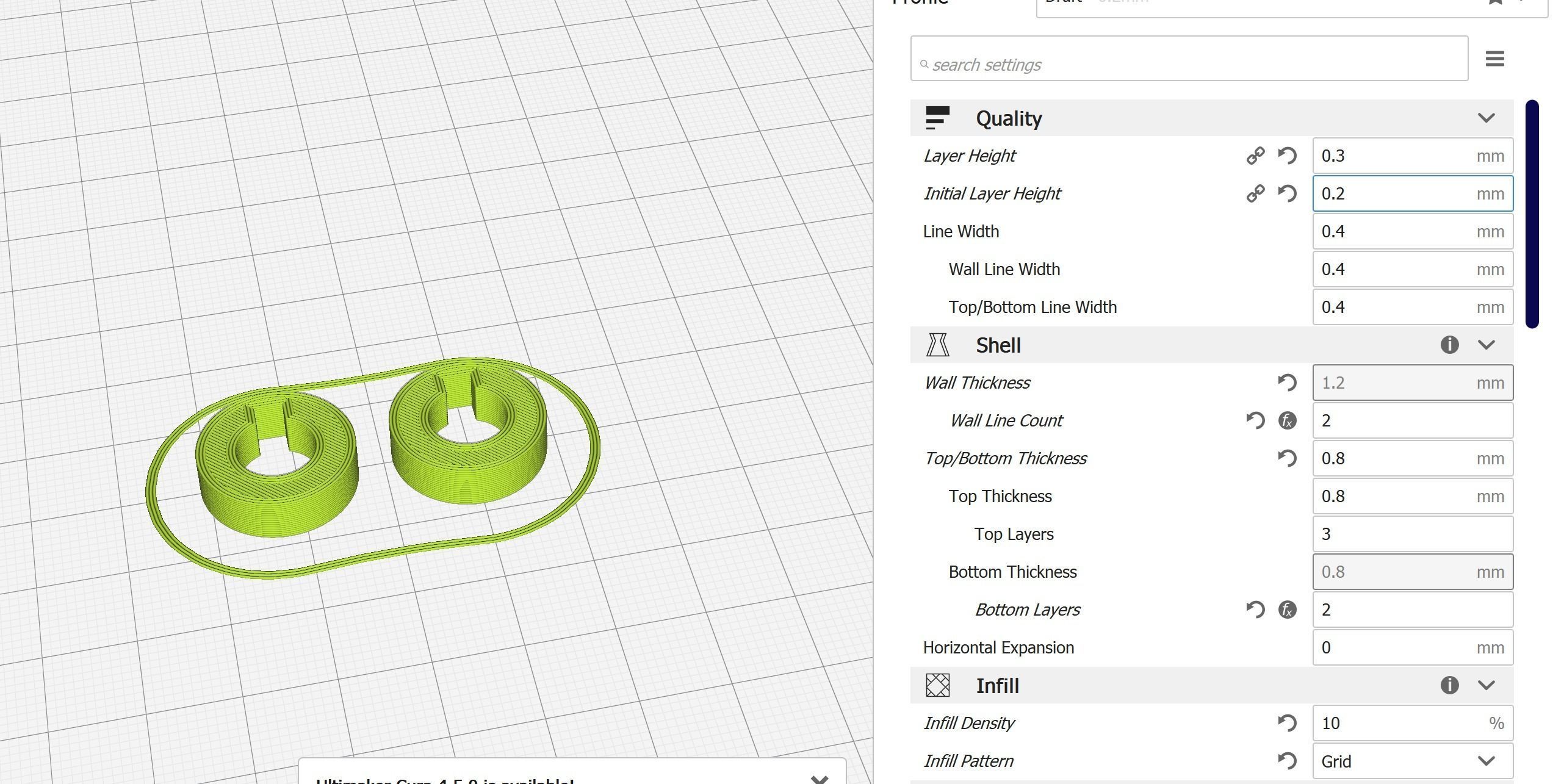Screen dimensions: 1564x784
Task: Click link icon next to Layer Height
Action: [x=1255, y=156]
